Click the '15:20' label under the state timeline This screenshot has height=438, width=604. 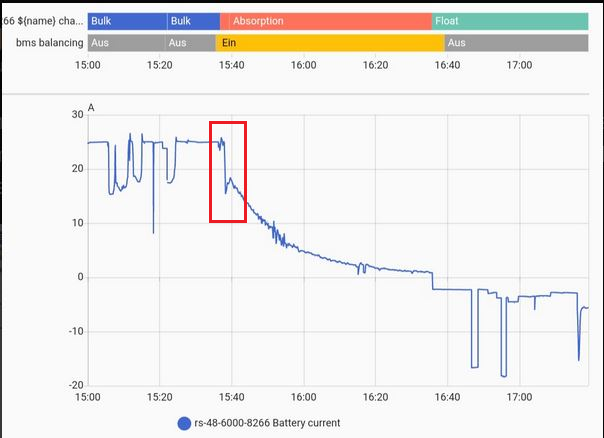coord(159,65)
